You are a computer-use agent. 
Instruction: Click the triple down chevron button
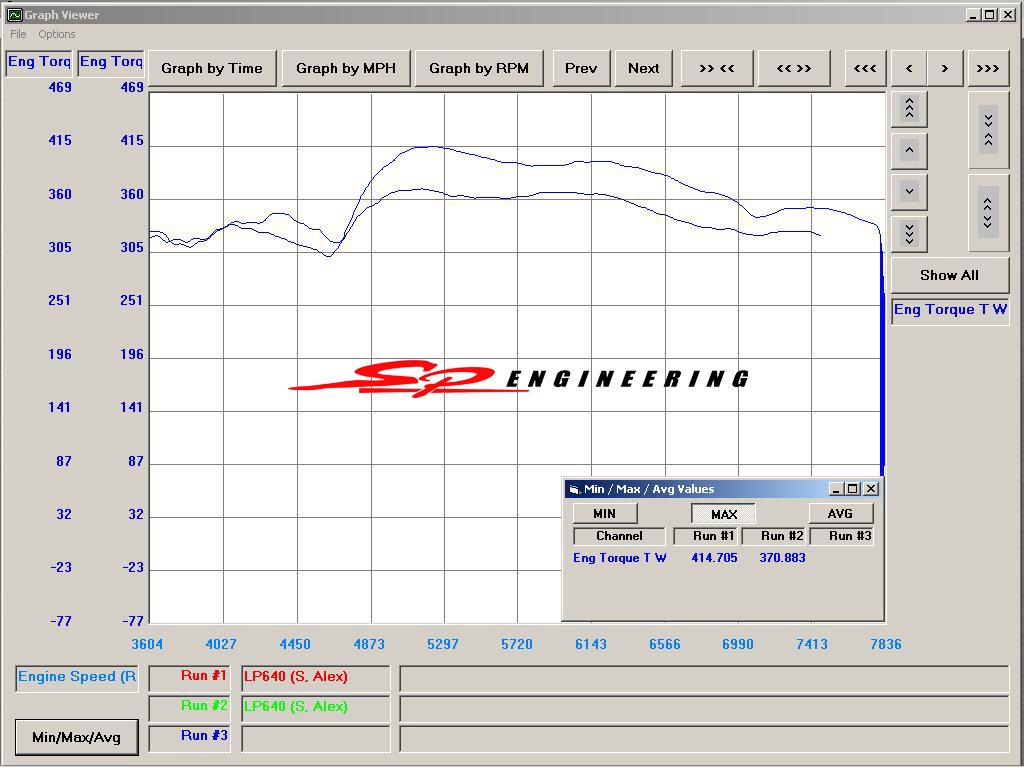coord(909,233)
